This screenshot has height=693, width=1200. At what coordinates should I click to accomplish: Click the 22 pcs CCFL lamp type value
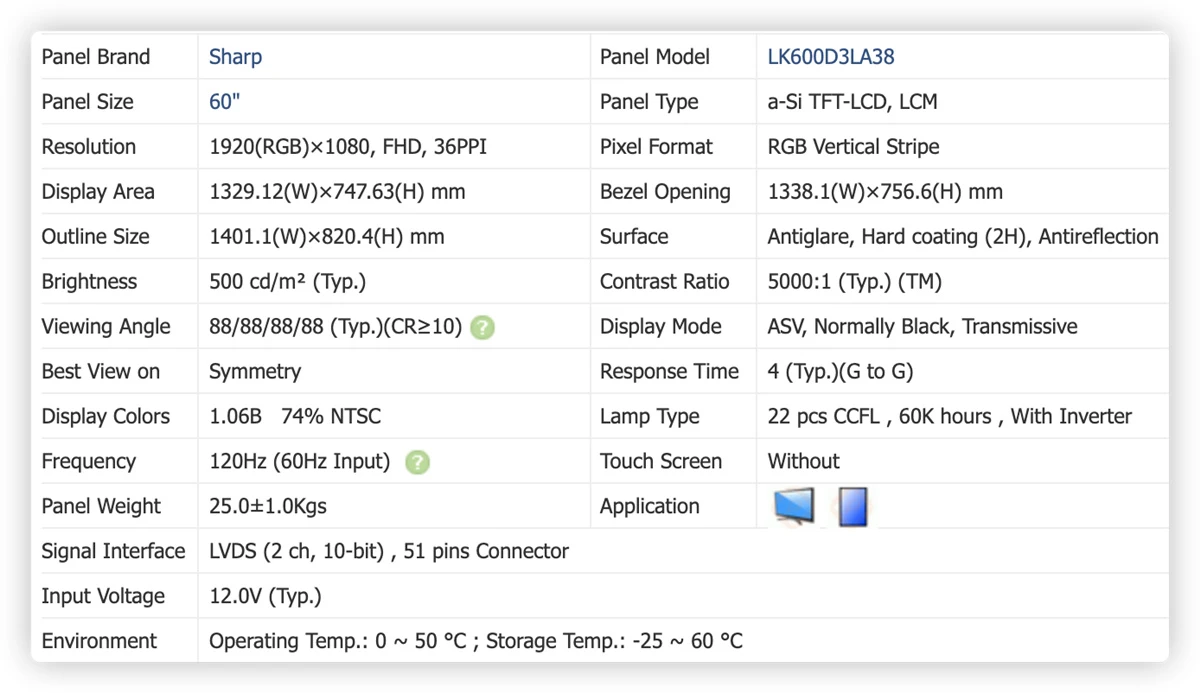point(950,417)
